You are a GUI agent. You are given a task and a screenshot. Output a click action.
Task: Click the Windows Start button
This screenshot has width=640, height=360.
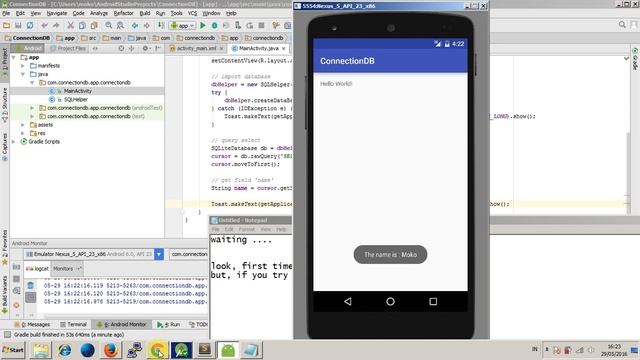click(x=13, y=350)
